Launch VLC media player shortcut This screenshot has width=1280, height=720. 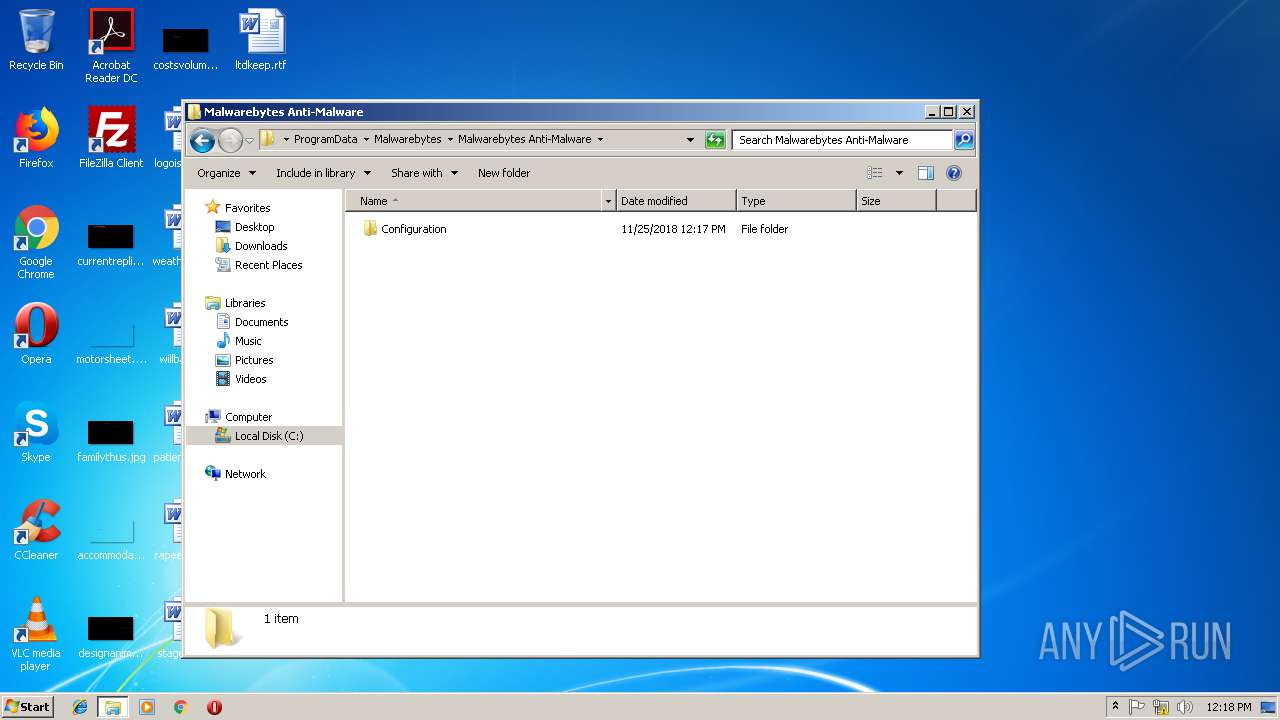point(36,634)
